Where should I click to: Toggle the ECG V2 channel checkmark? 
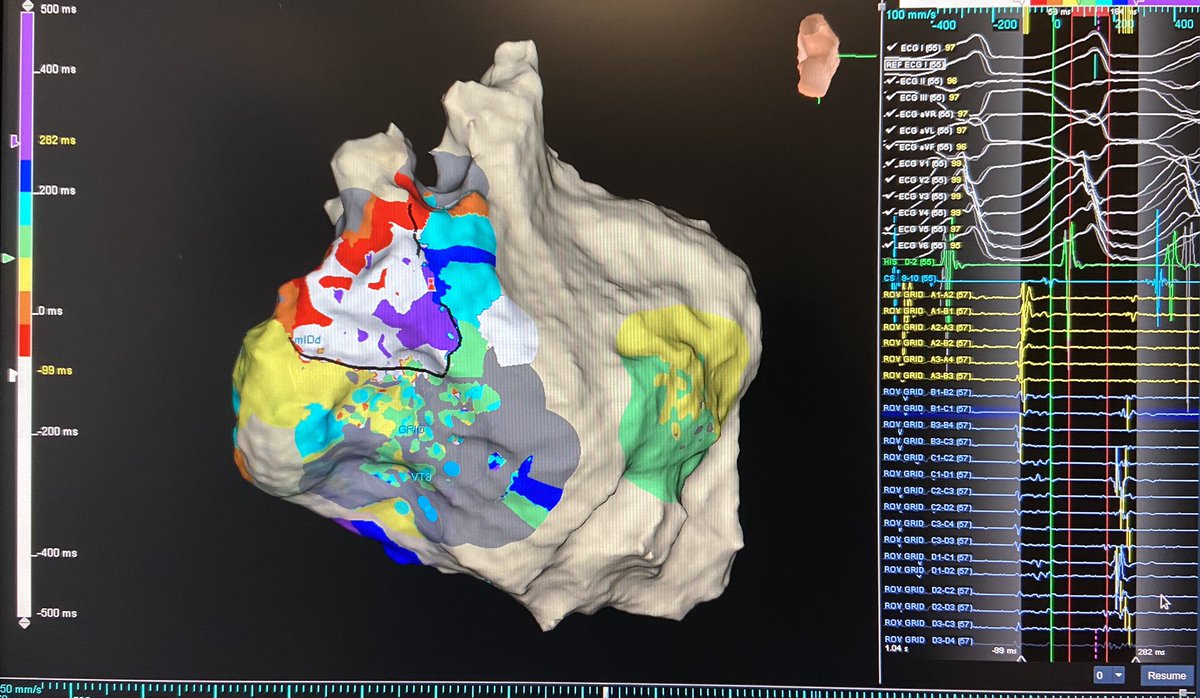[892, 180]
